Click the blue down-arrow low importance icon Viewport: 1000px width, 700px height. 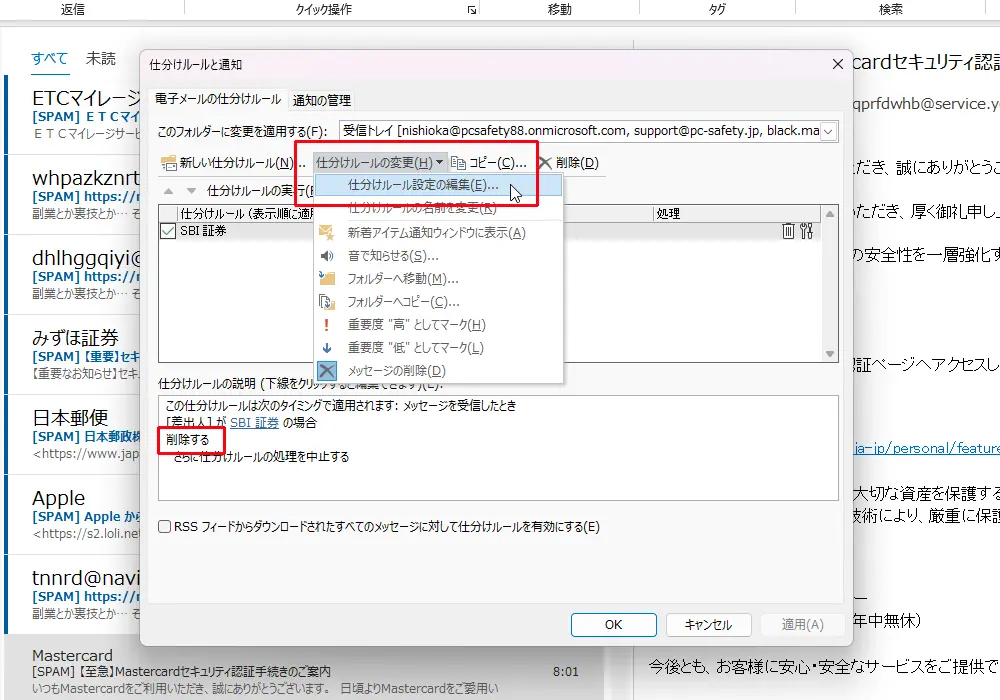click(x=327, y=347)
